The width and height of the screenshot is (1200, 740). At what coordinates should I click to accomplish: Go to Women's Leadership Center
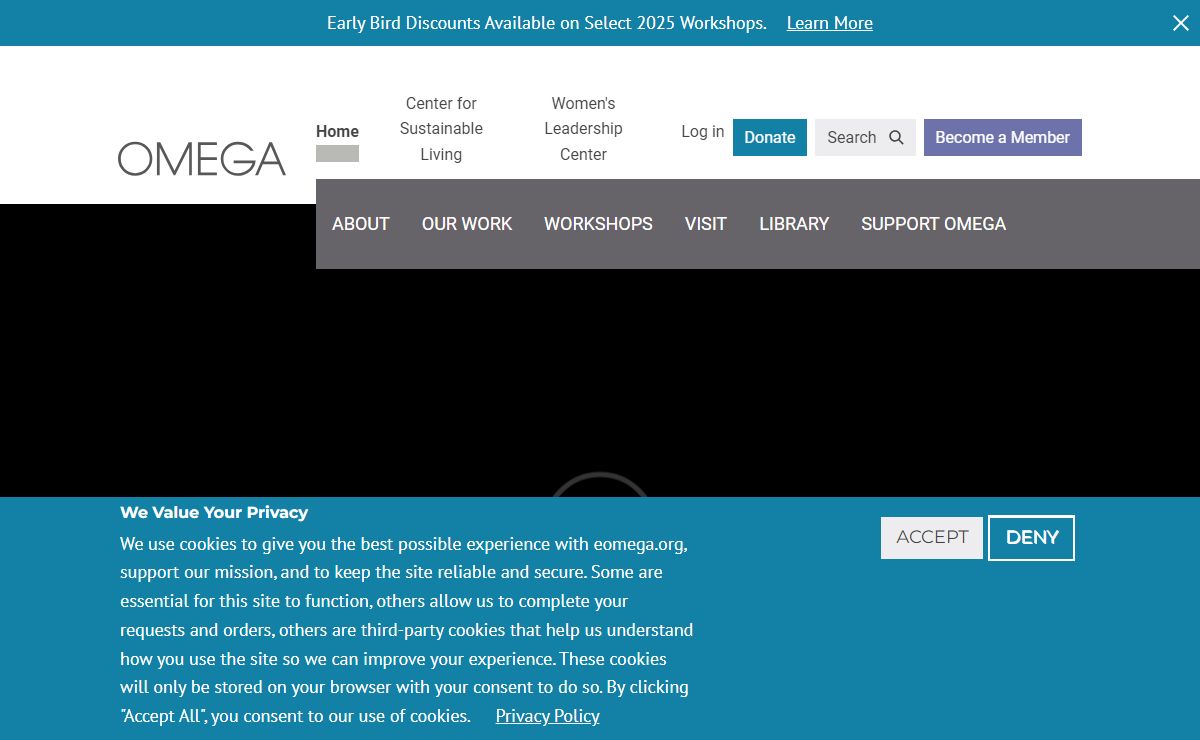(x=583, y=129)
